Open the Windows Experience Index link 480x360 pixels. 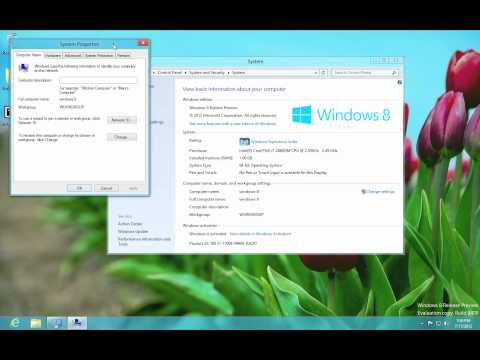click(274, 142)
